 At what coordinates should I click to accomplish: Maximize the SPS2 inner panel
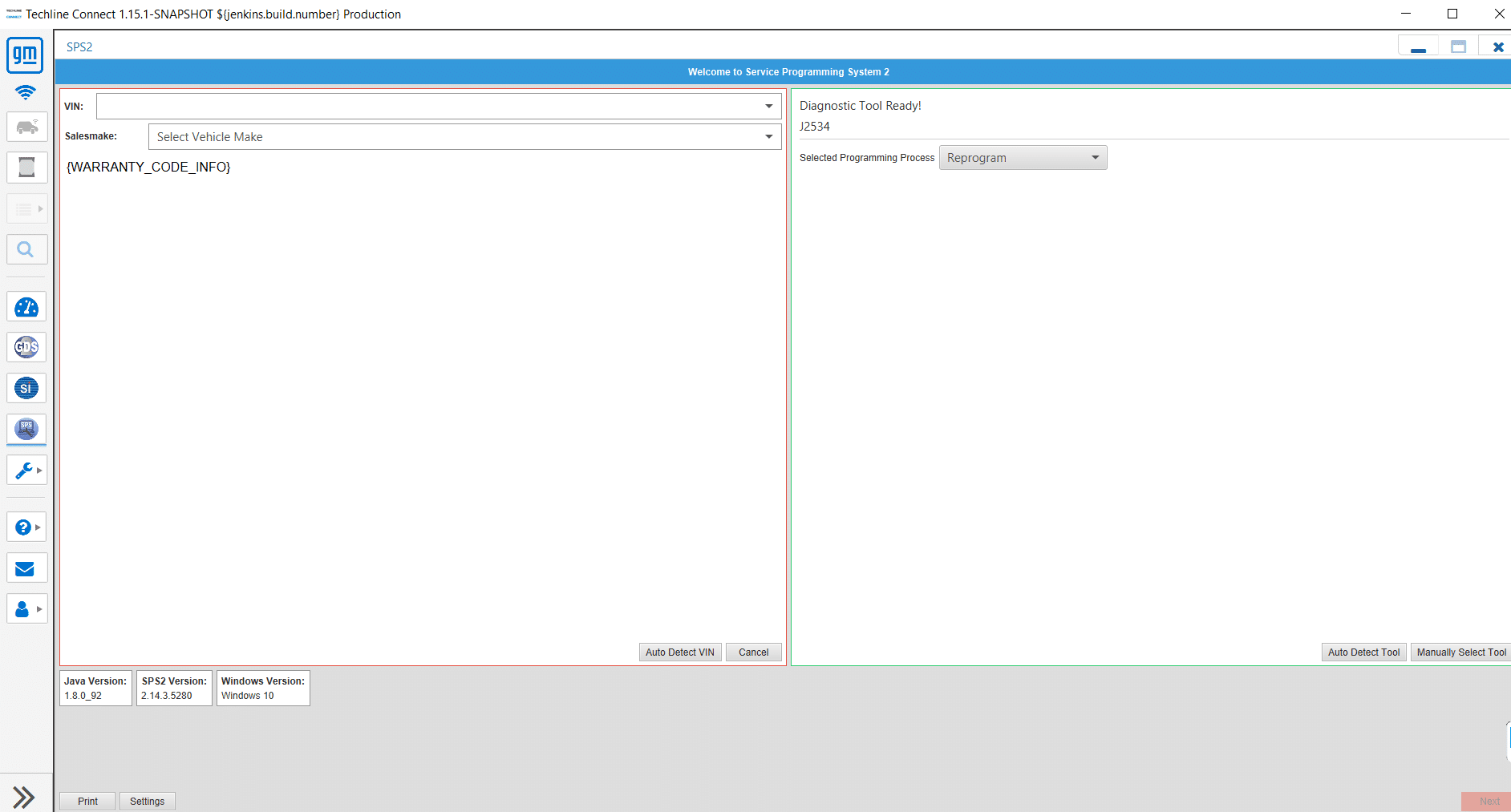1458,47
